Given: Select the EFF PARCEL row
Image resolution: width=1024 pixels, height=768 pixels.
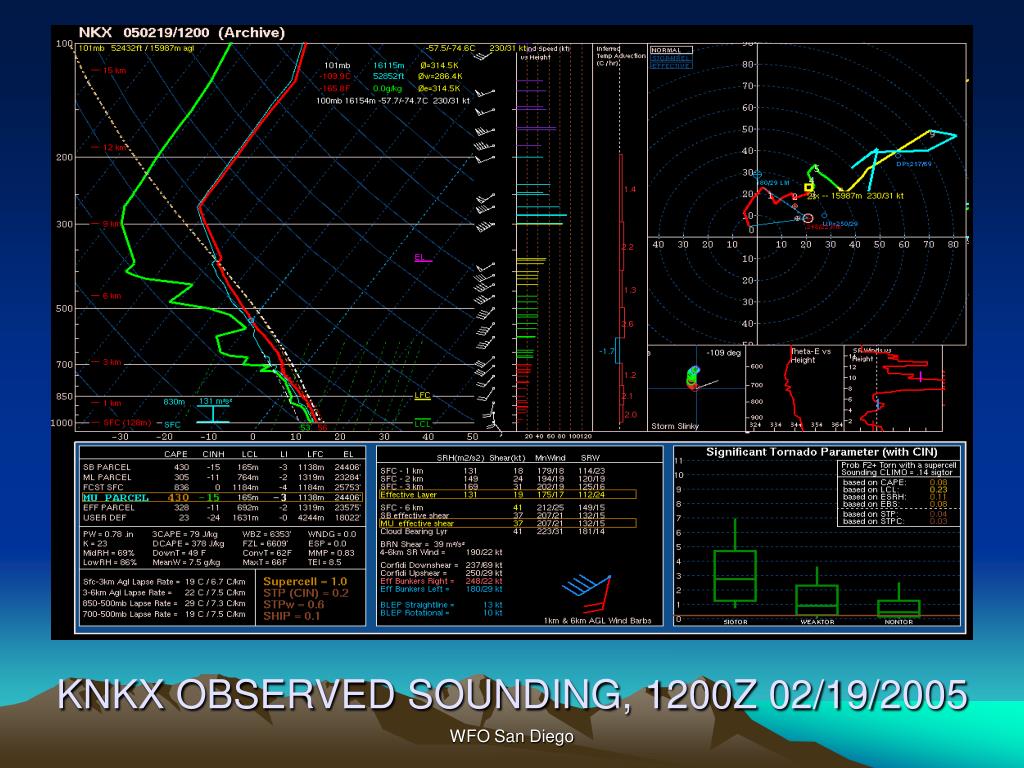Looking at the screenshot, I should point(221,507).
